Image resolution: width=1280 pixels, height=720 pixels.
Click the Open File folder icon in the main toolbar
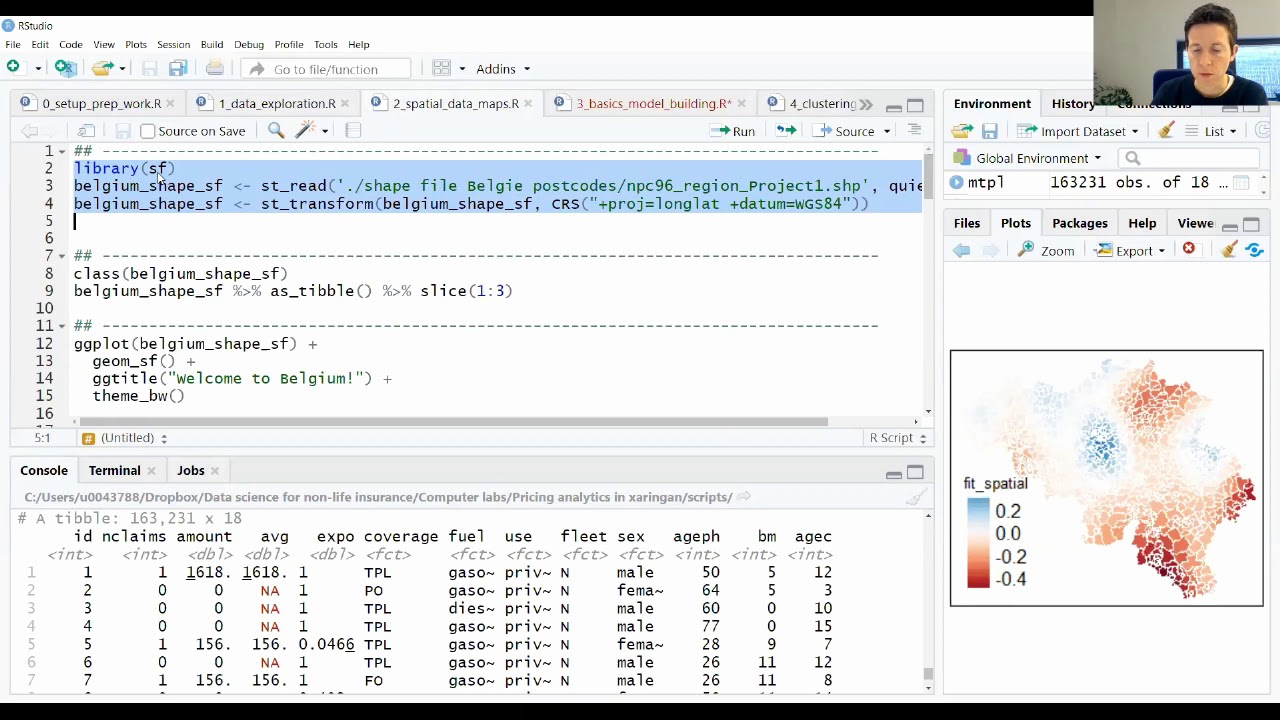tap(102, 68)
